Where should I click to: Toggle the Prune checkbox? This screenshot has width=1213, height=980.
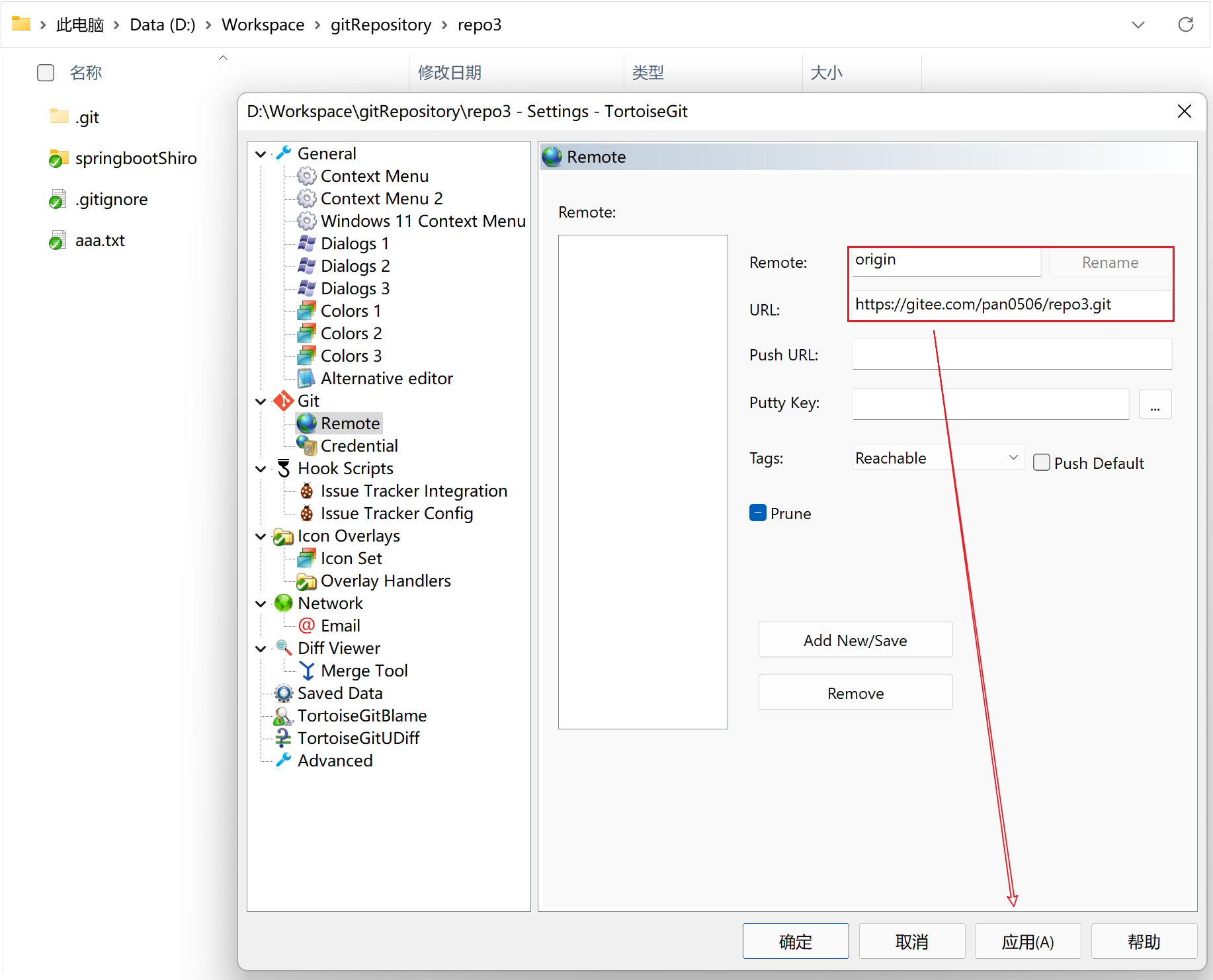click(x=757, y=513)
